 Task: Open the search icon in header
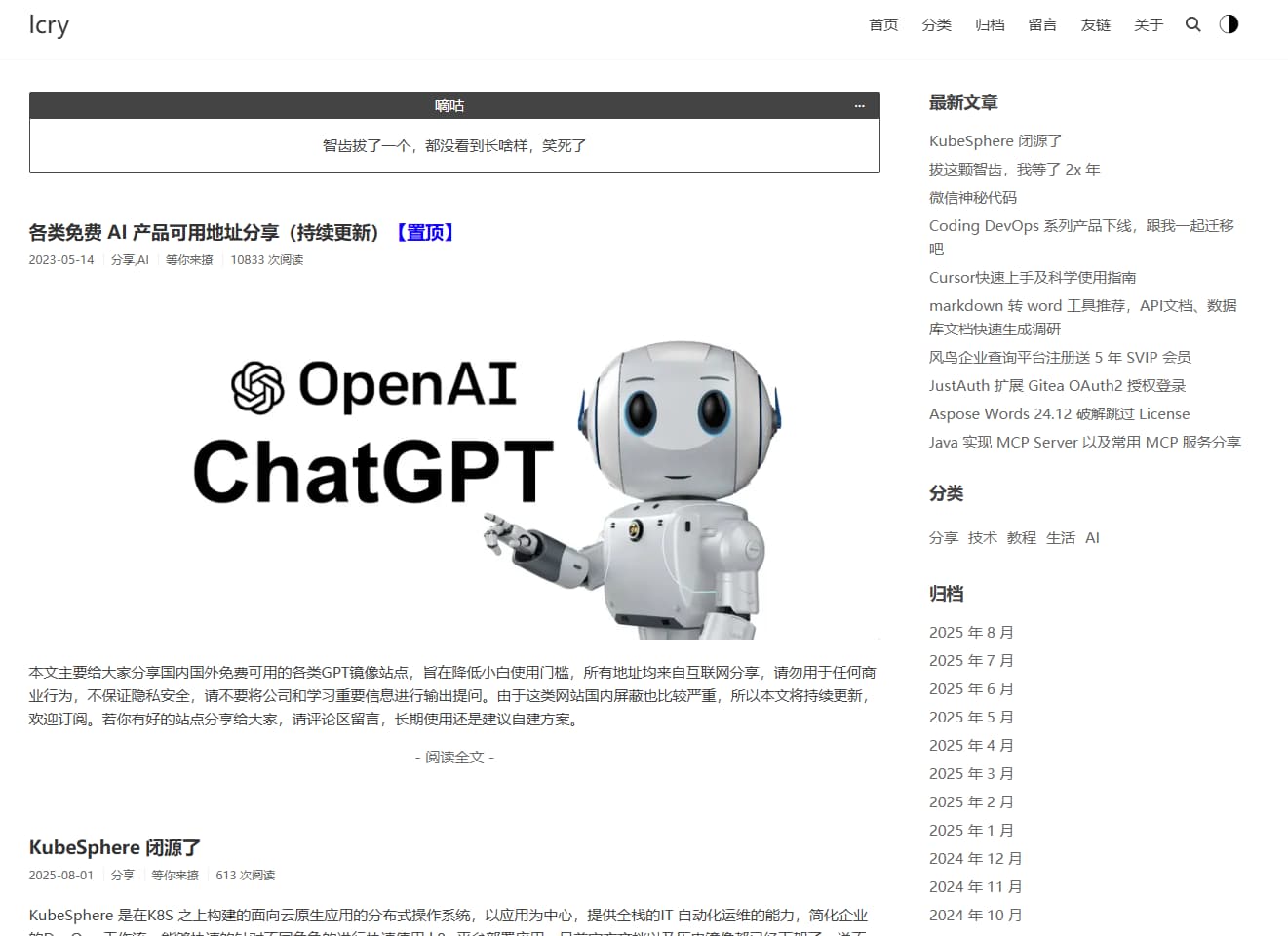1192,24
